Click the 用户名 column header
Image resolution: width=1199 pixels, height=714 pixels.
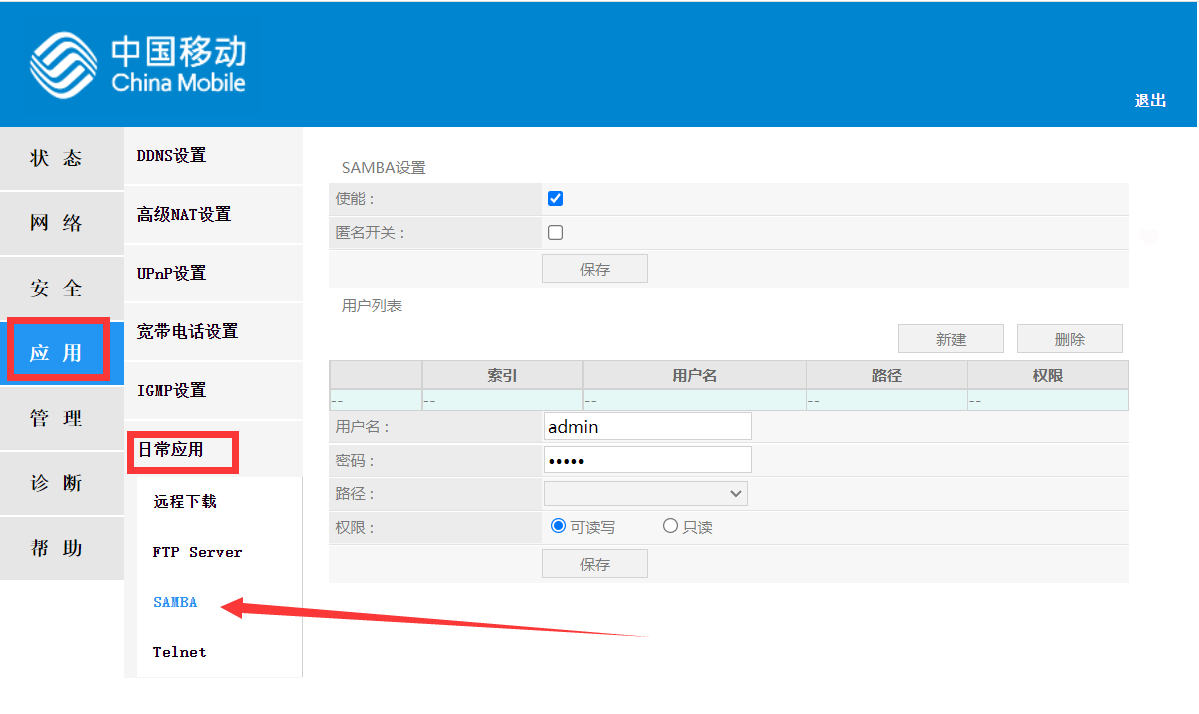[x=694, y=375]
